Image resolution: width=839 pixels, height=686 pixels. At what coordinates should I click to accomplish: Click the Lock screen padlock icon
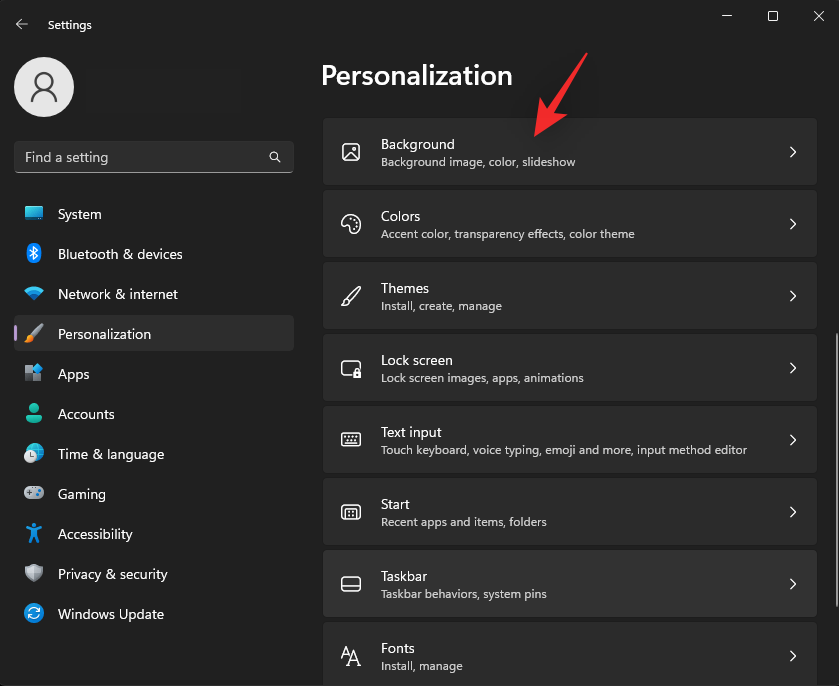pyautogui.click(x=351, y=368)
